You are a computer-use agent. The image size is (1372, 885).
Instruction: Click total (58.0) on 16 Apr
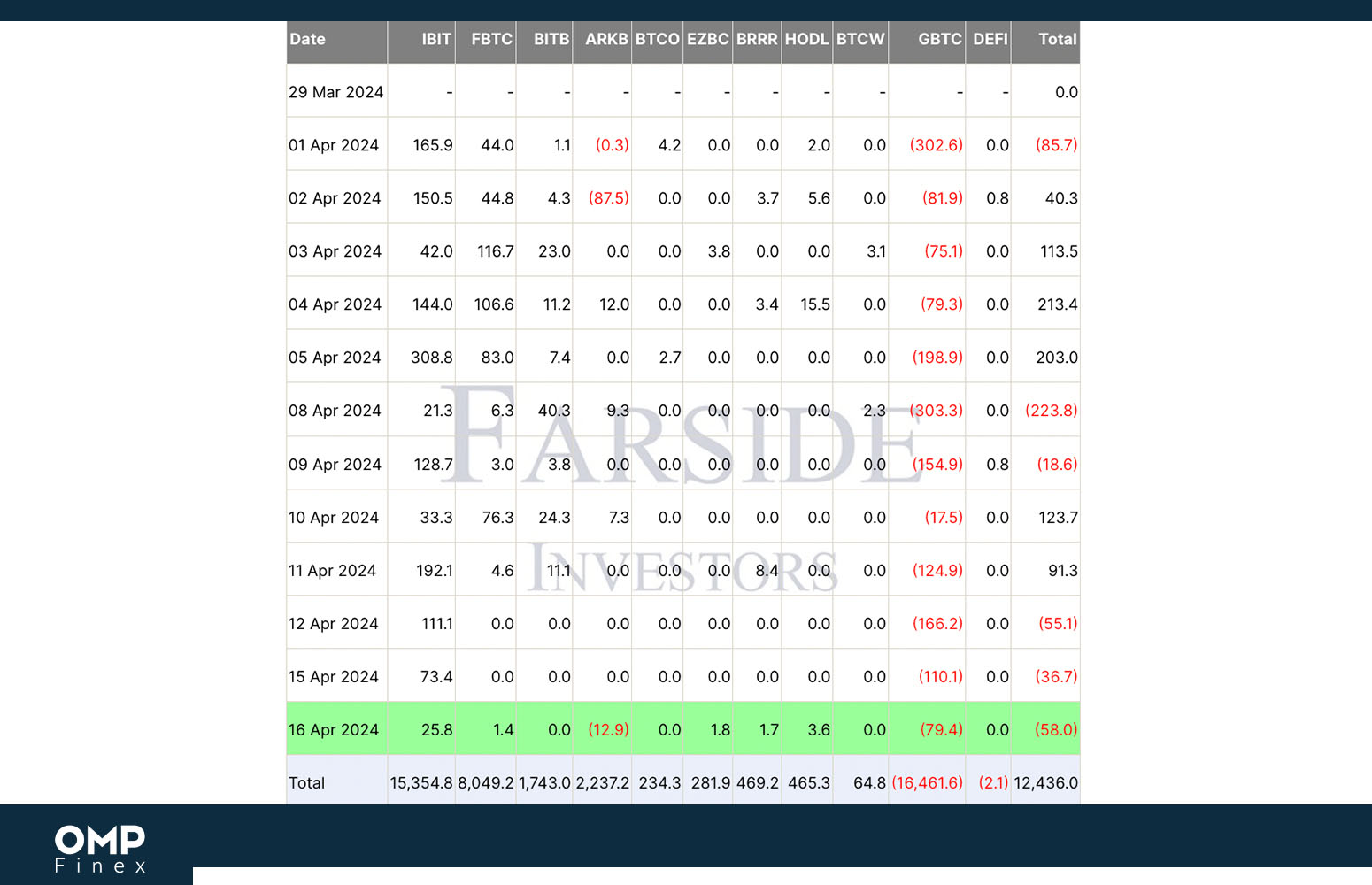click(1057, 730)
